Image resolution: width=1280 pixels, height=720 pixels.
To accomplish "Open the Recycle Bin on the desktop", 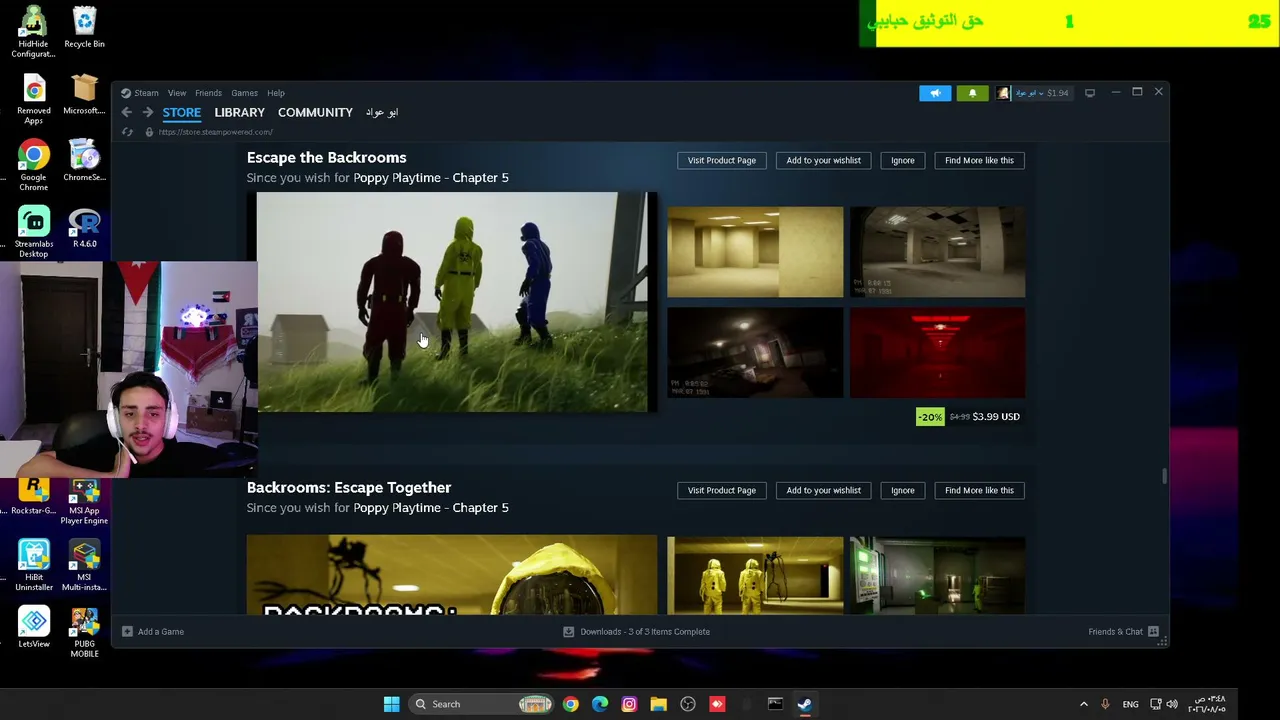I will pyautogui.click(x=85, y=27).
